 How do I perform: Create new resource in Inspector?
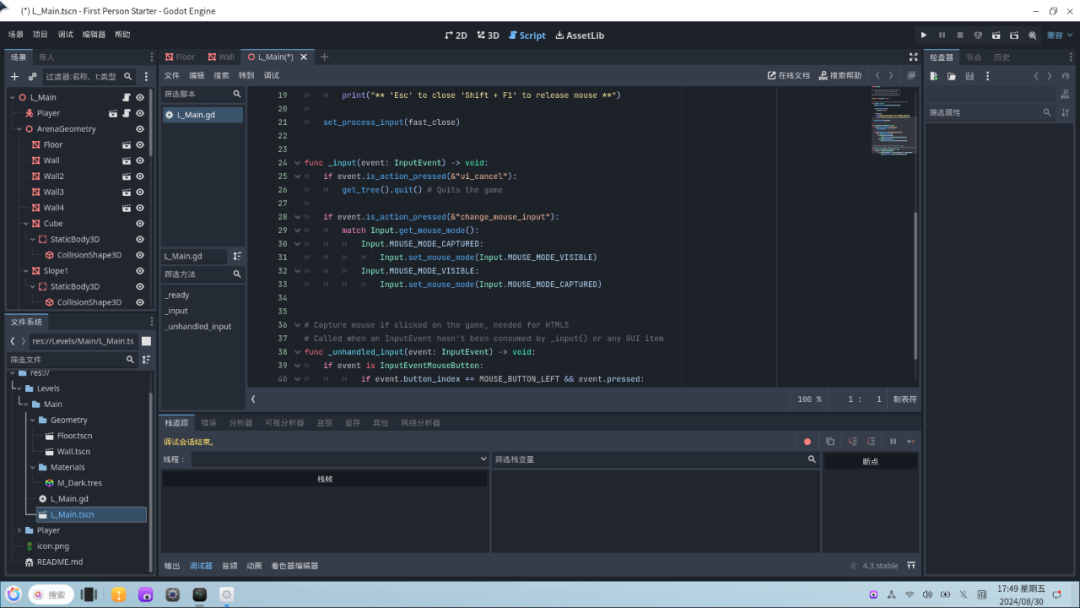coord(934,76)
